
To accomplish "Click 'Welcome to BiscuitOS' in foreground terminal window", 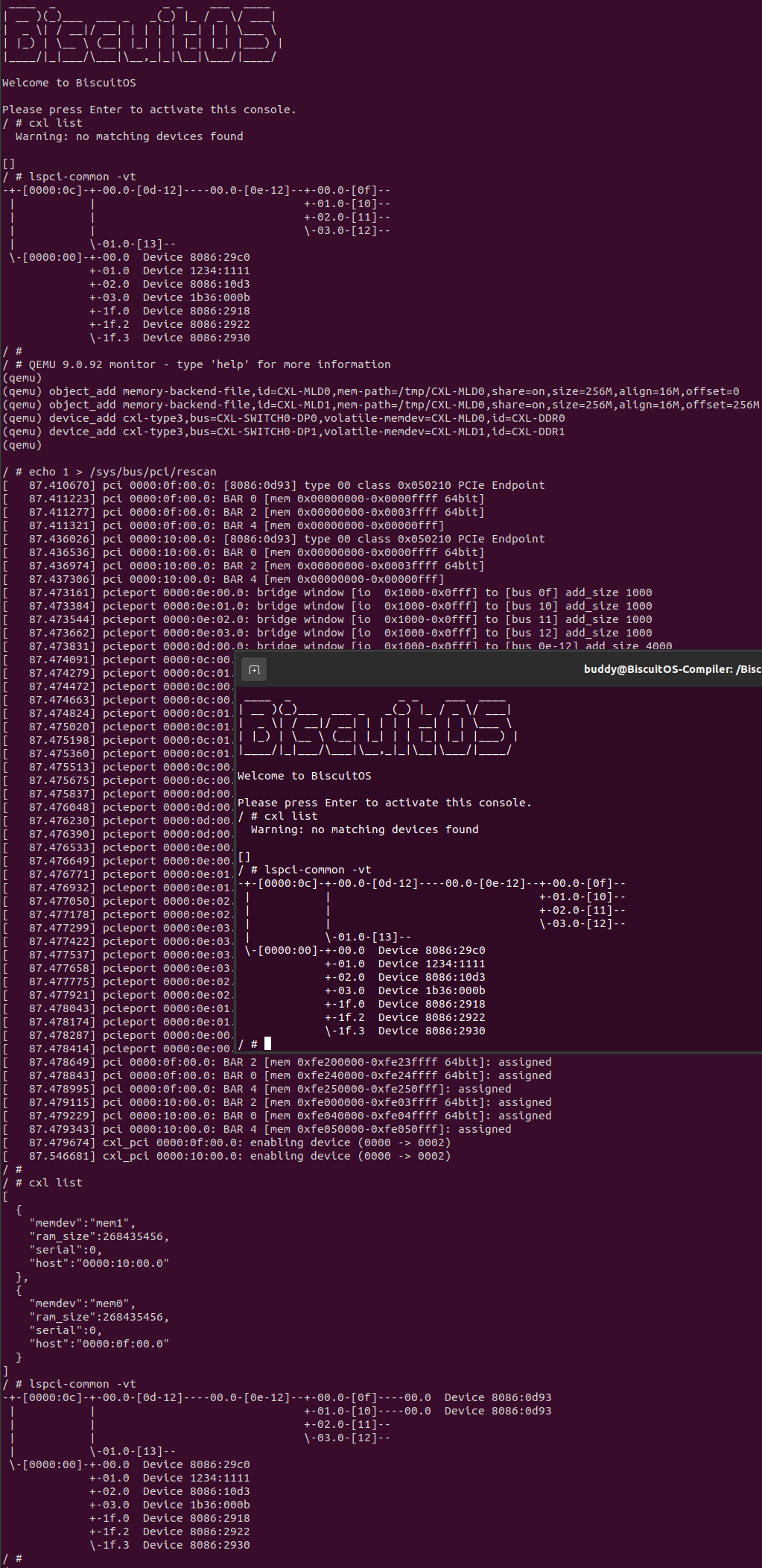I will click(304, 776).
